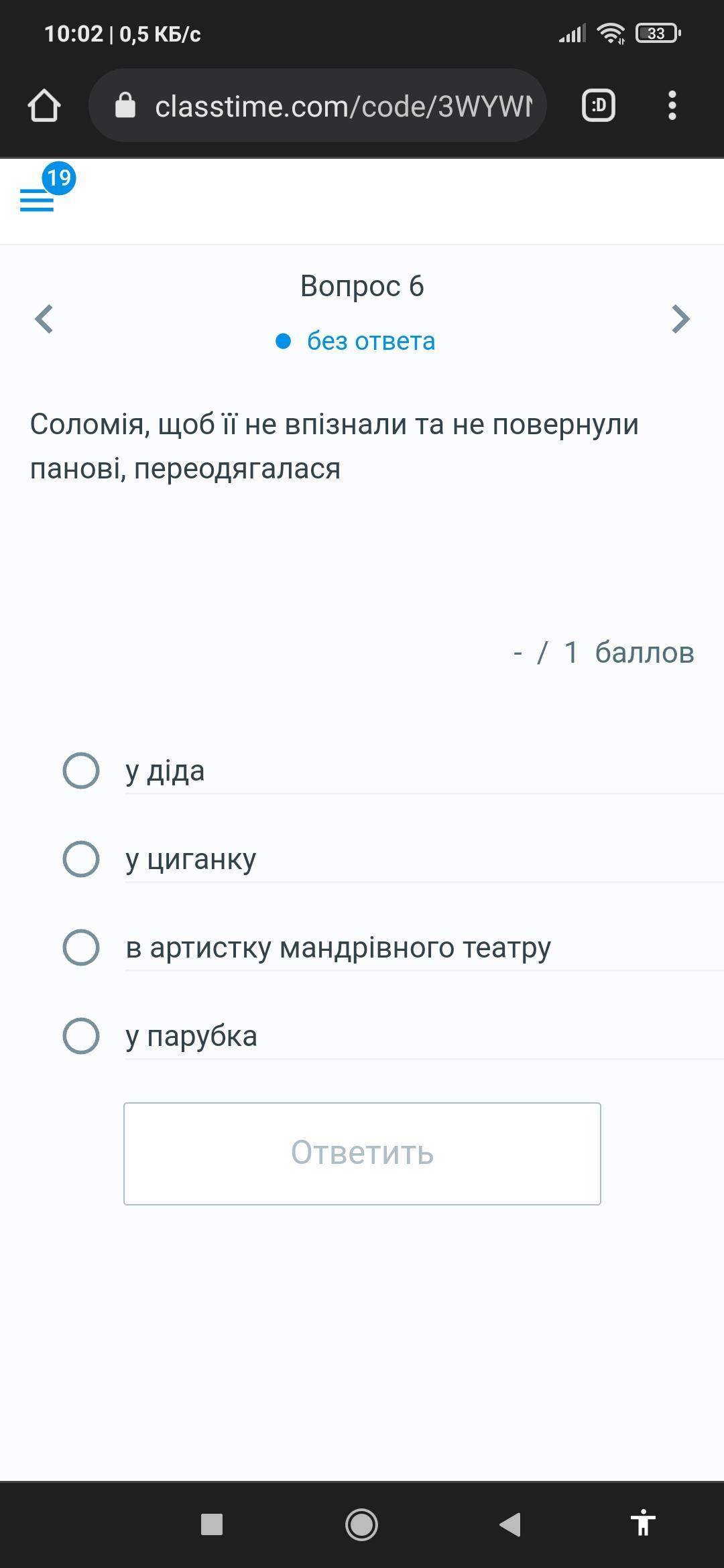Open the three-dot browser menu
Image resolution: width=724 pixels, height=1568 pixels.
click(x=672, y=106)
